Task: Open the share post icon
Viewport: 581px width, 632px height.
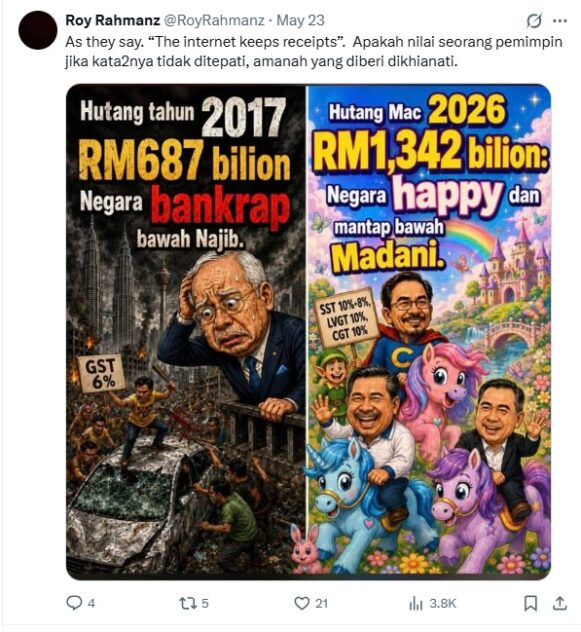Action: (x=560, y=603)
